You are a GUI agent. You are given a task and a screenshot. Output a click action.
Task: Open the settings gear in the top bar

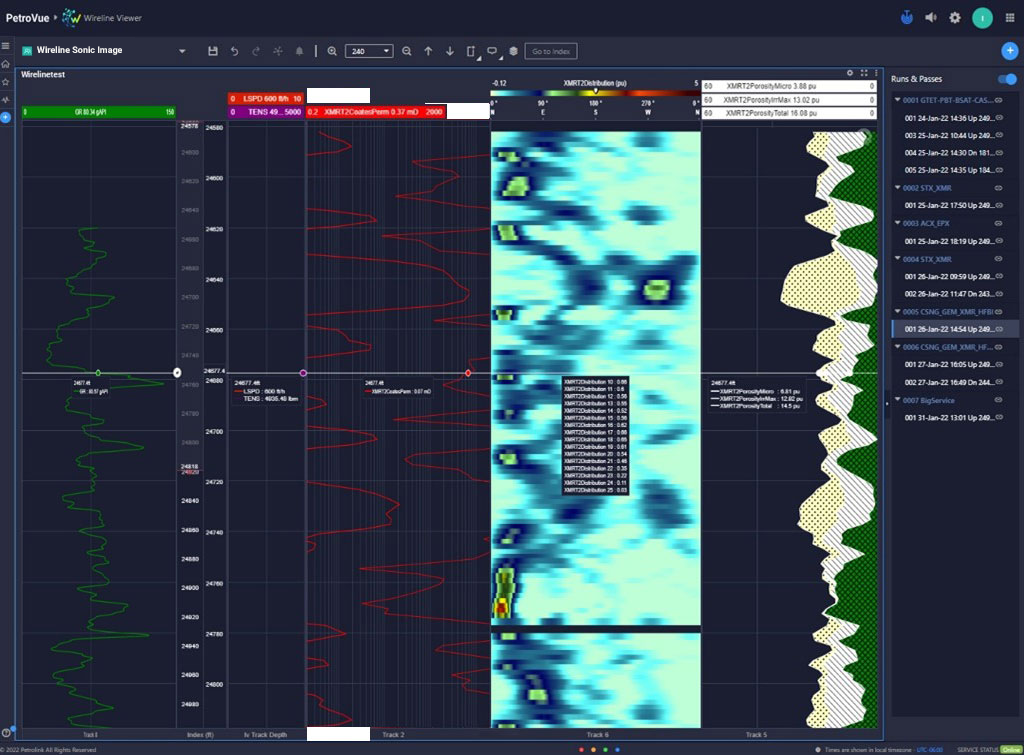[954, 17]
